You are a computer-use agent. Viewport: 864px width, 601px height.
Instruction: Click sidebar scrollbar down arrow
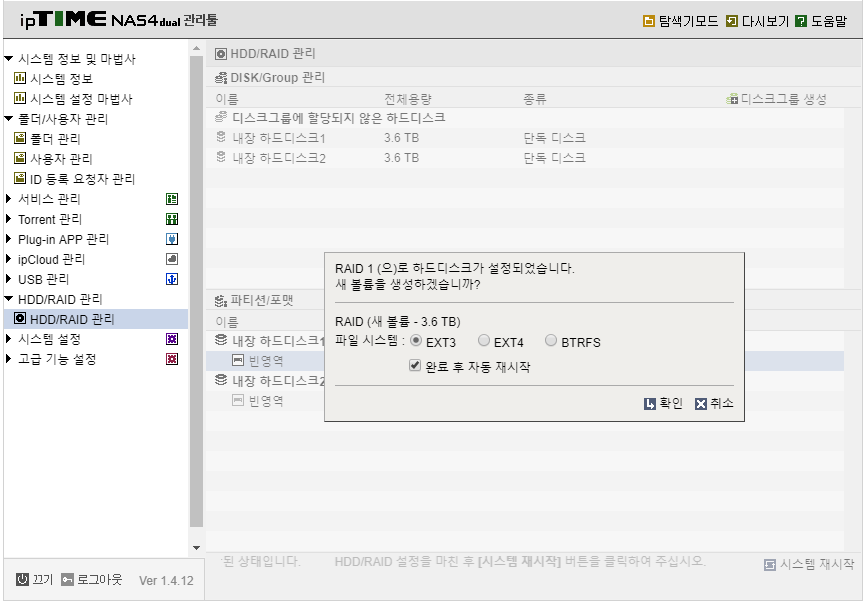tap(196, 548)
